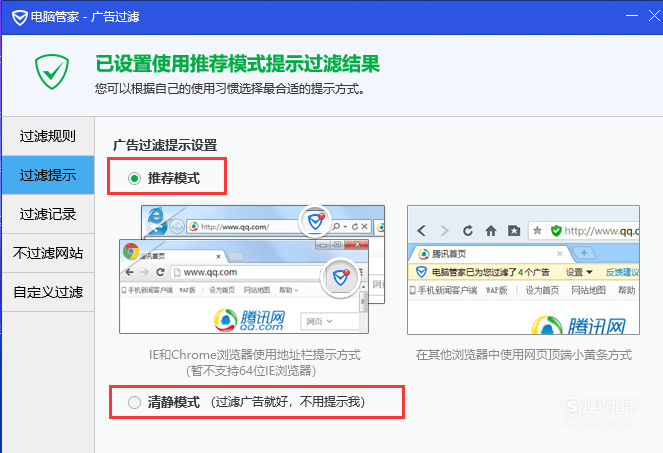Click the 在其他浏览器中使用网页顶端小黄条方式 caption

pyautogui.click(x=524, y=354)
